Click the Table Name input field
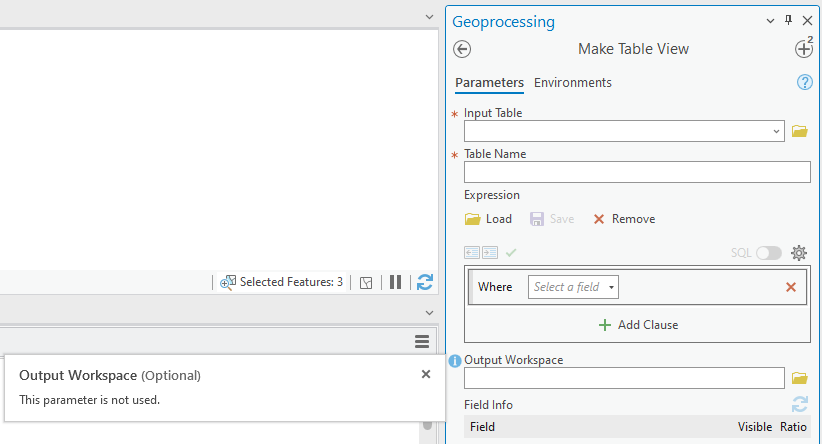The image size is (822, 444). pyautogui.click(x=637, y=172)
